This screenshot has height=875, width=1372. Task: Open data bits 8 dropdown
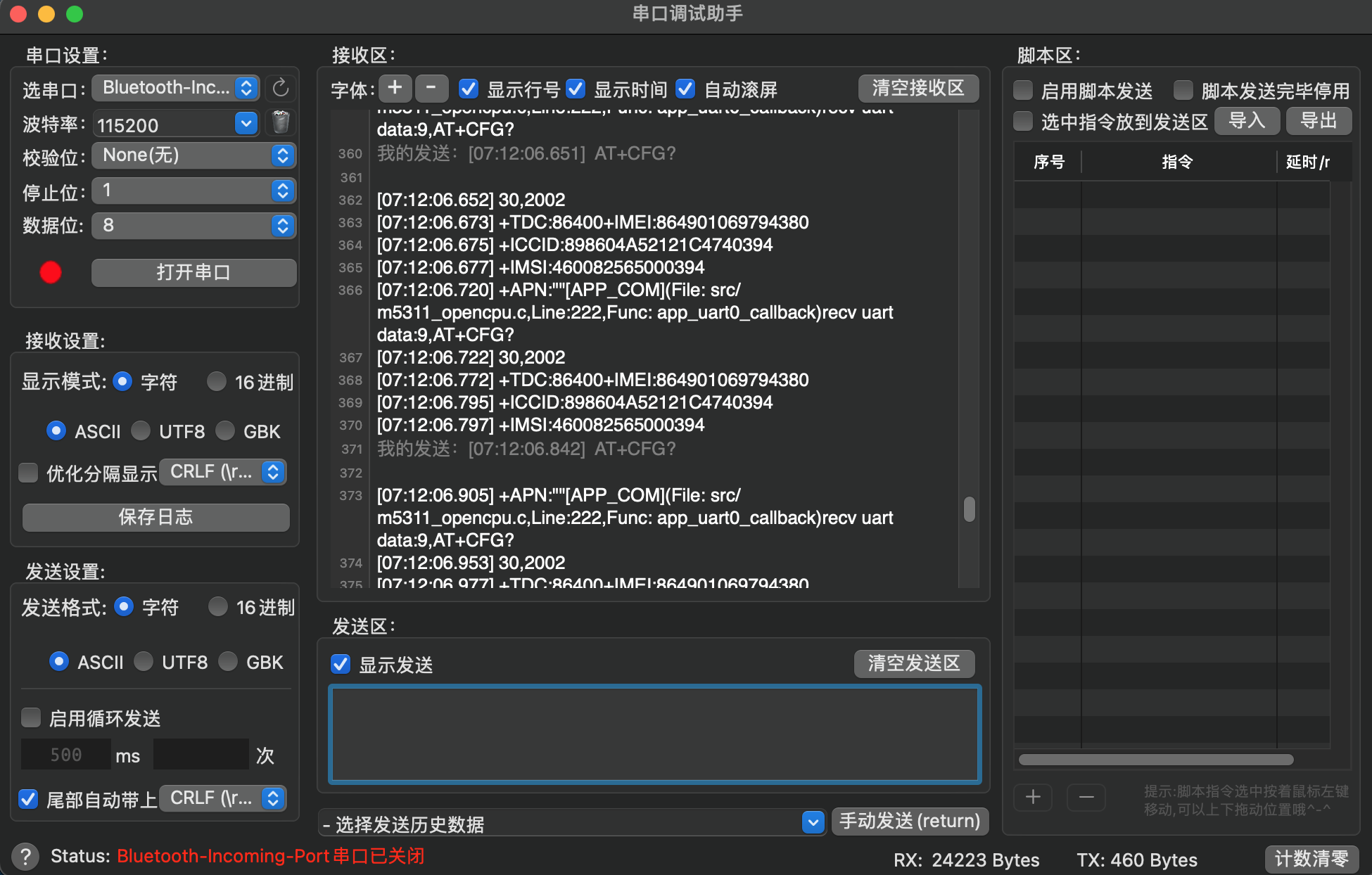tap(193, 226)
